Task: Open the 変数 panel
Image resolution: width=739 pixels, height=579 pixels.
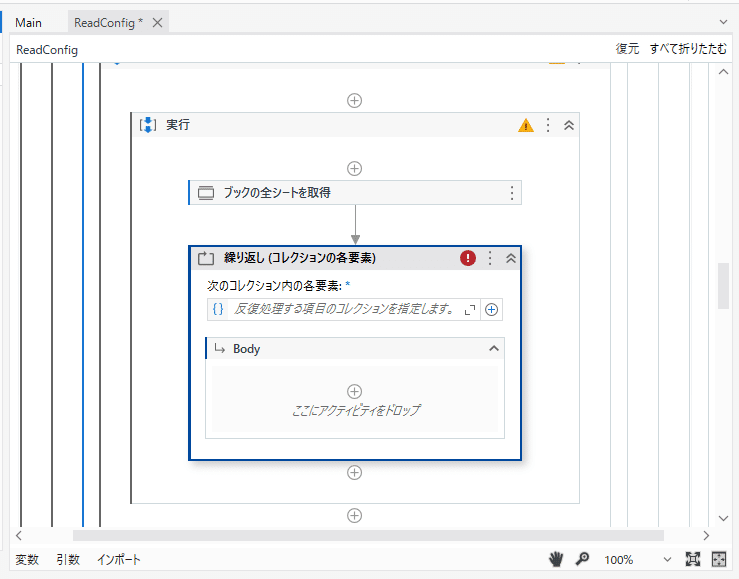Action: tap(27, 560)
